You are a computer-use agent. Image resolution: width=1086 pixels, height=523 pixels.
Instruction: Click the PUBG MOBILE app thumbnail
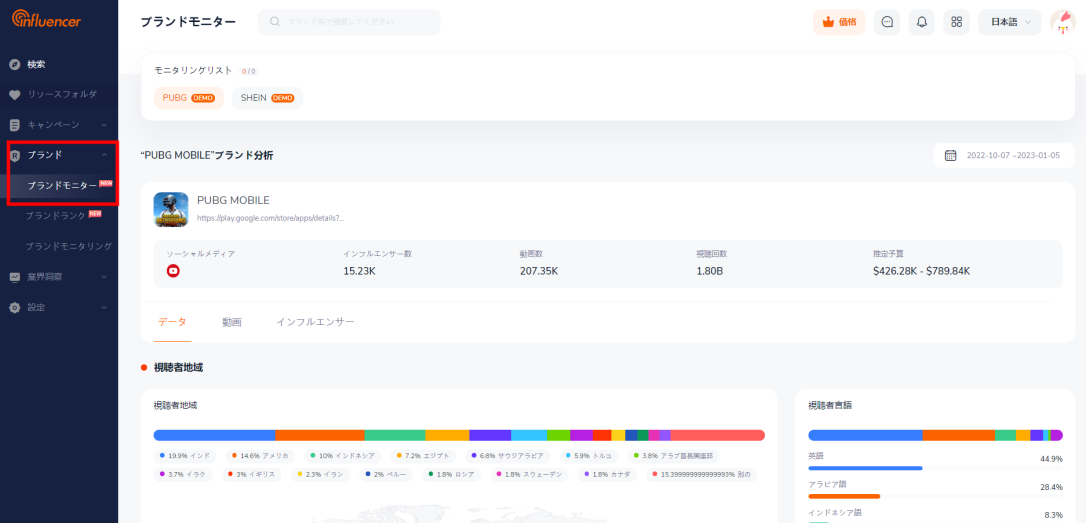[171, 209]
